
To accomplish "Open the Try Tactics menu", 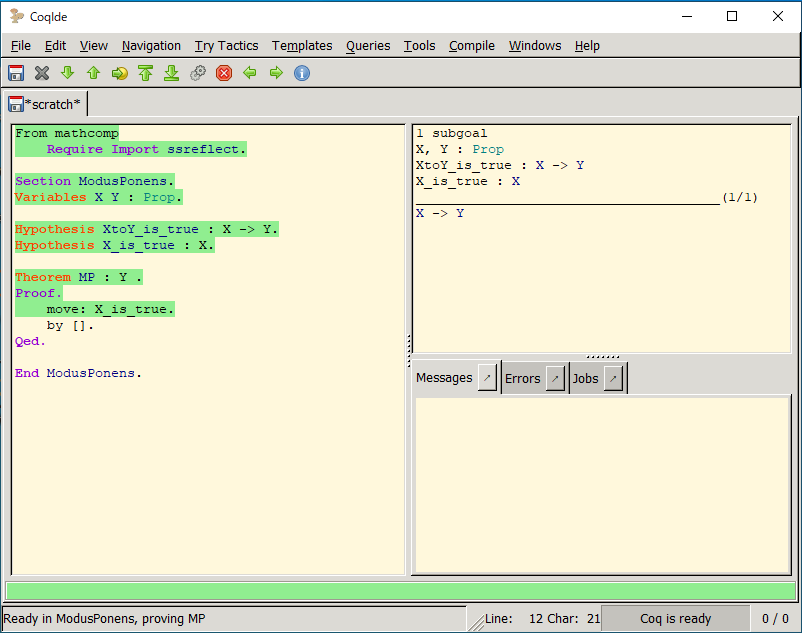I will pyautogui.click(x=226, y=45).
